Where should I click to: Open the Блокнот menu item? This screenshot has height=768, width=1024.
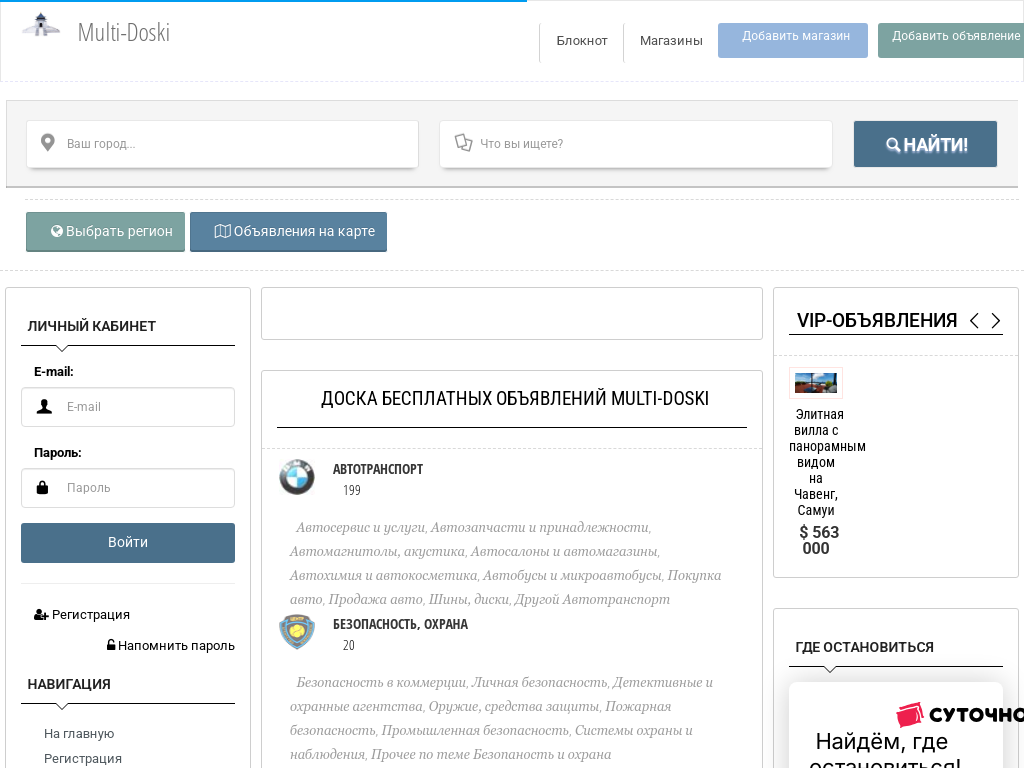pos(582,40)
